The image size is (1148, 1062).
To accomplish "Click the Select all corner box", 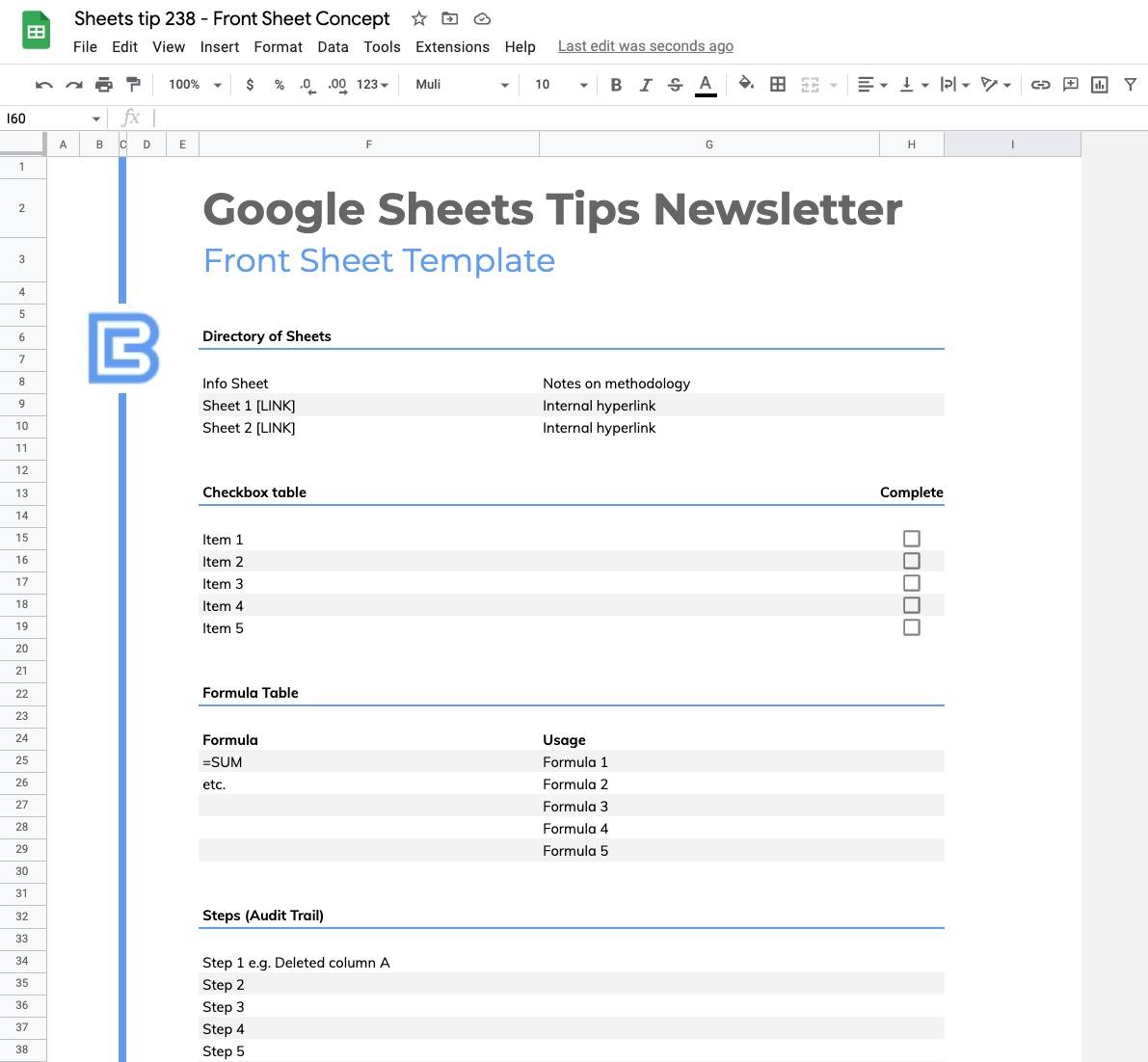I will pos(23,145).
